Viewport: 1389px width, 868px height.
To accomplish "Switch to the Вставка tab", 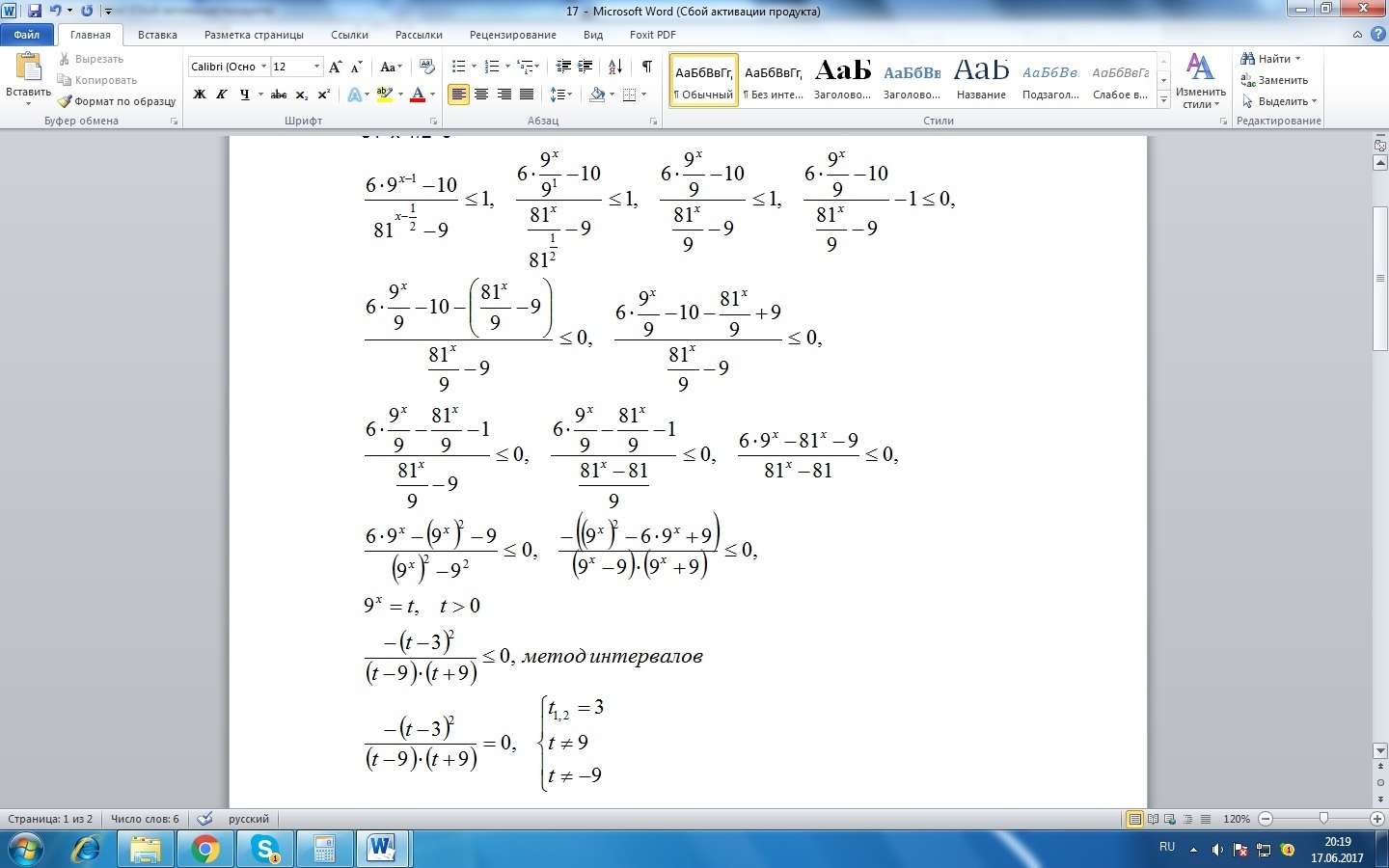I will tap(157, 35).
